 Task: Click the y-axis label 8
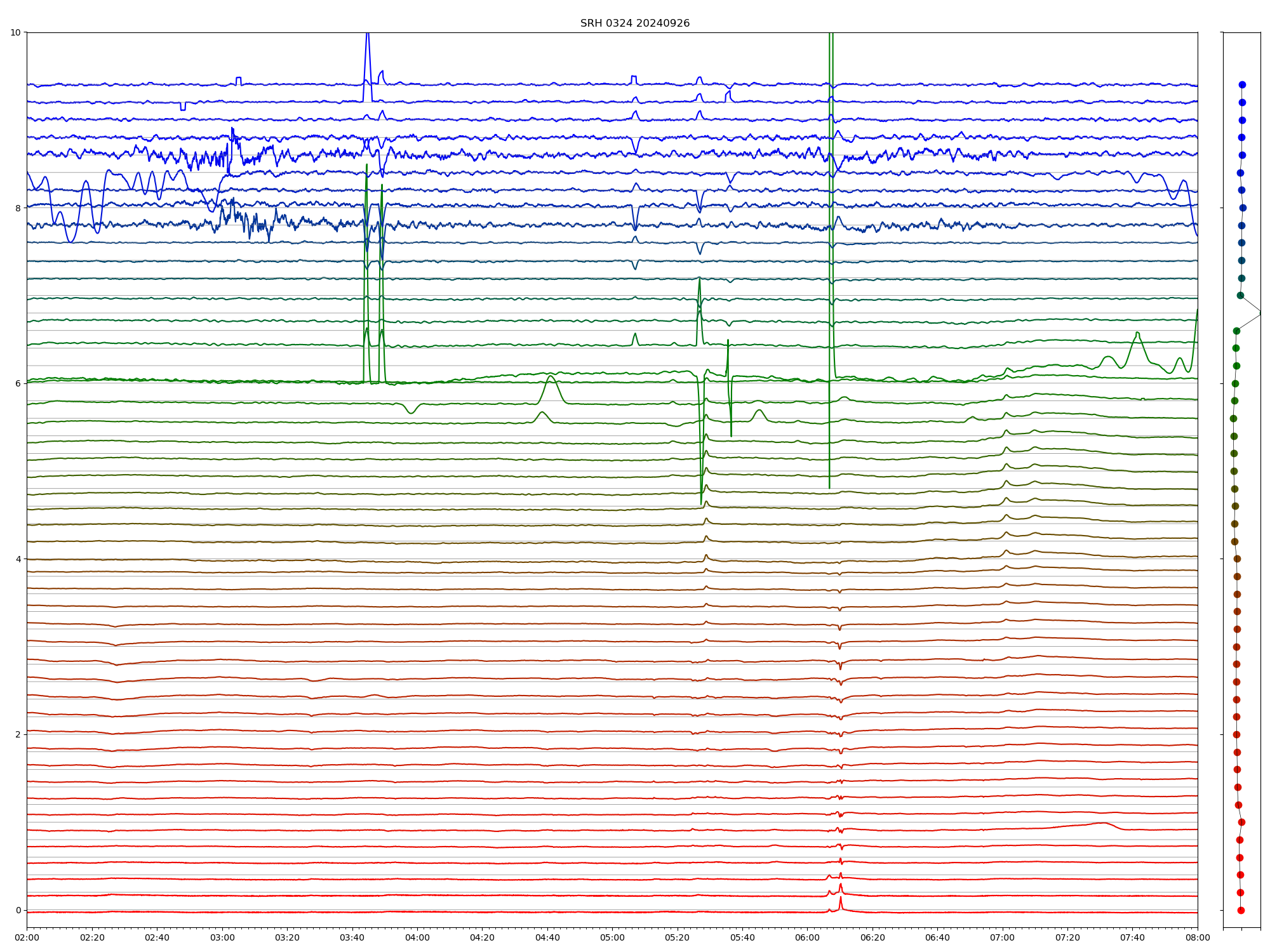18,208
